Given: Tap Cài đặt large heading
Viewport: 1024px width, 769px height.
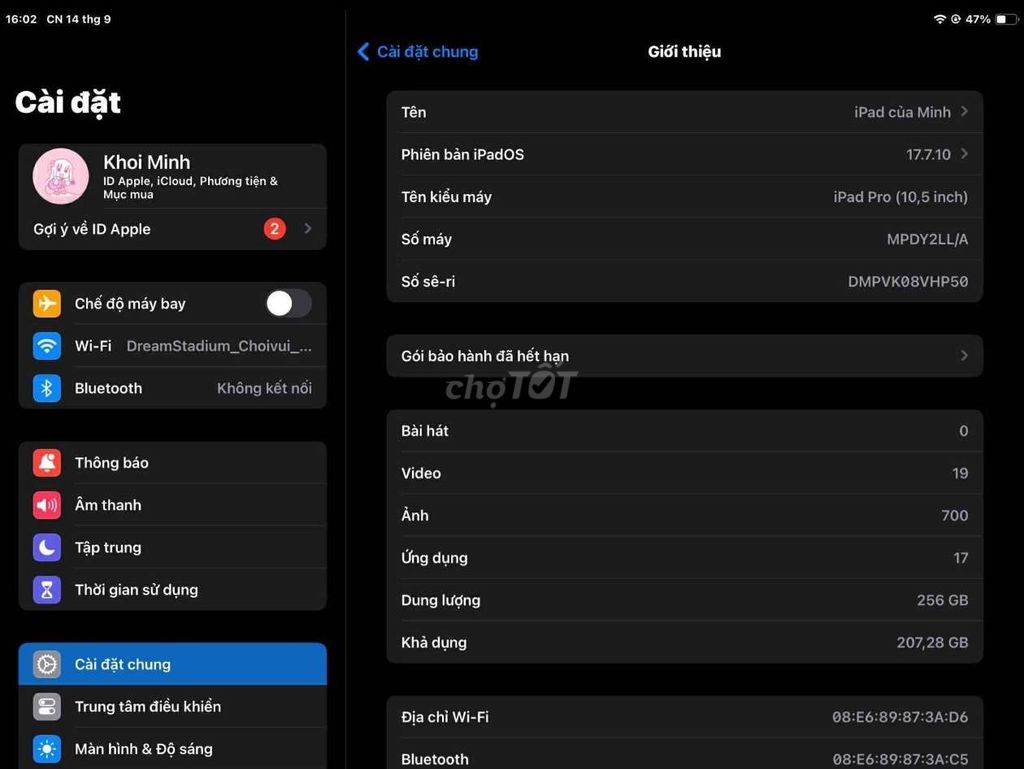Looking at the screenshot, I should click(68, 102).
